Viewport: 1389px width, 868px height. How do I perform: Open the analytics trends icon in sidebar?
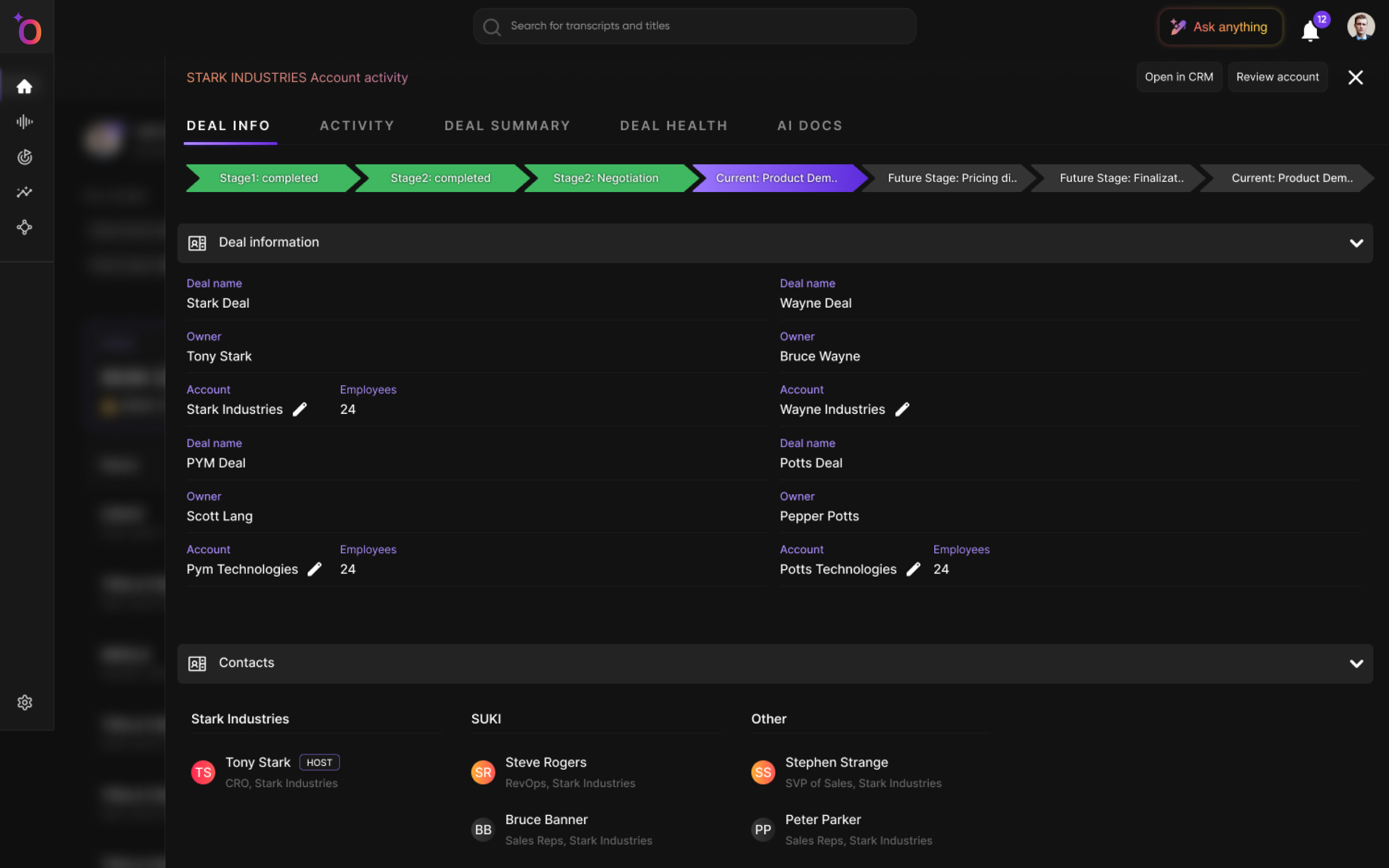[24, 192]
